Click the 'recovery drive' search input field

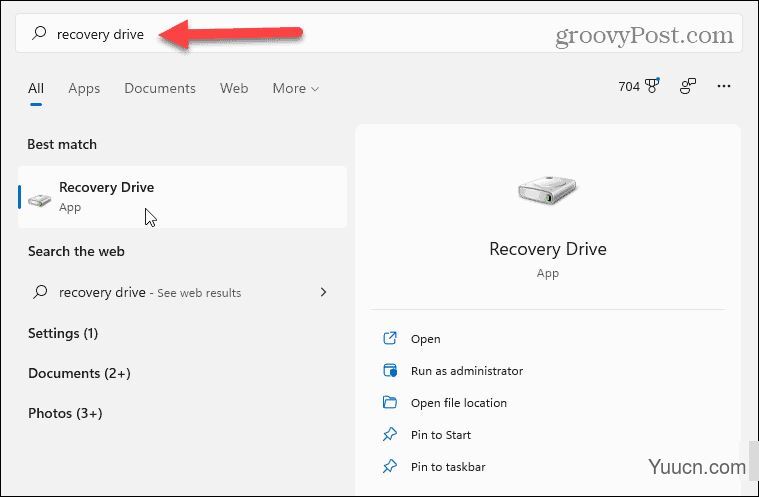[x=379, y=33]
